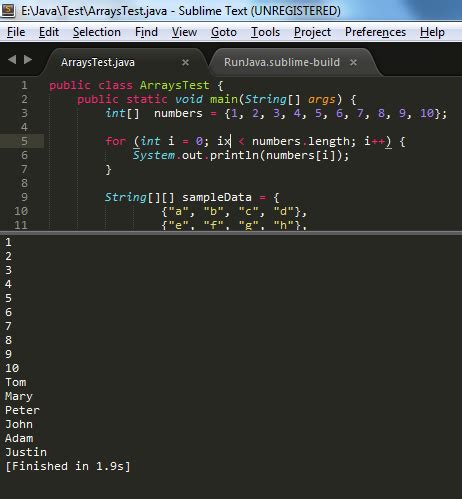Click the Sublime Text icon in title bar
Viewport: 462px width, 499px height.
(8, 10)
